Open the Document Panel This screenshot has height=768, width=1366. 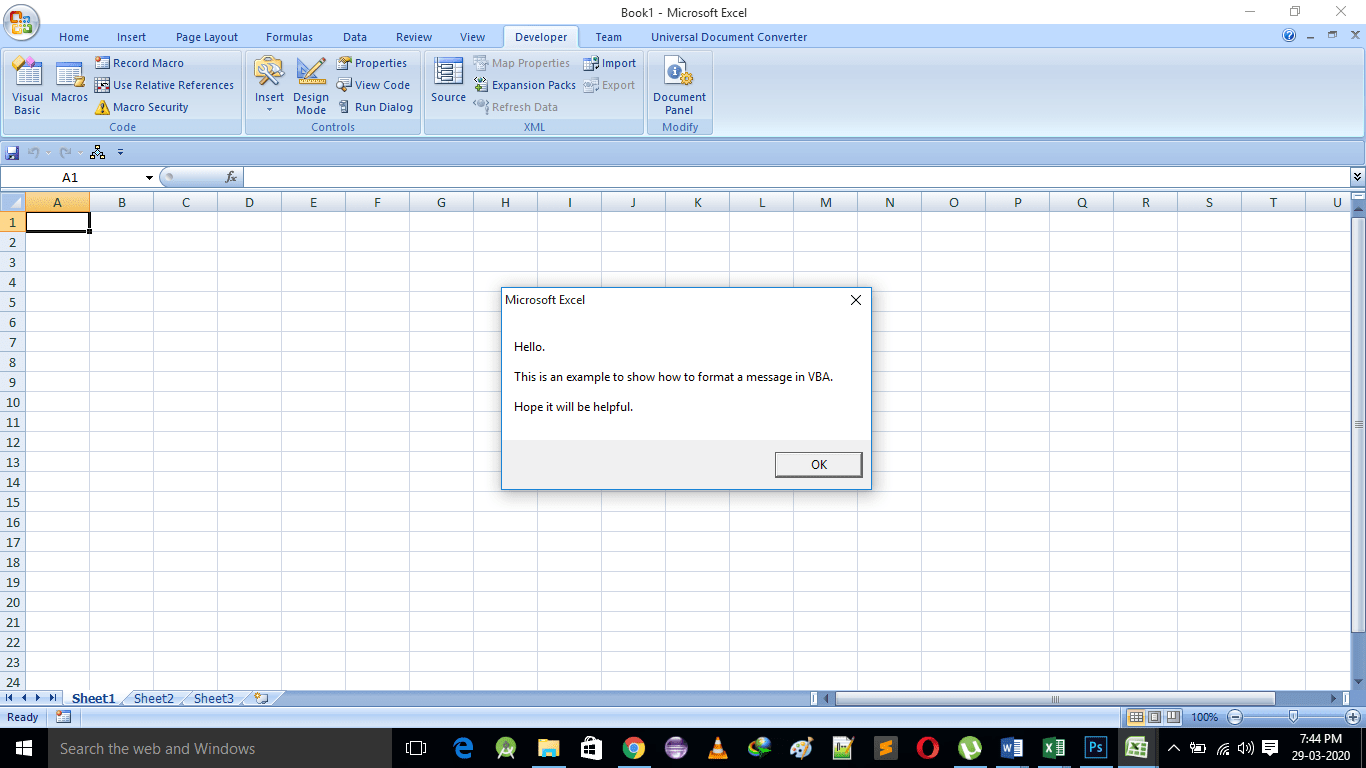(679, 86)
